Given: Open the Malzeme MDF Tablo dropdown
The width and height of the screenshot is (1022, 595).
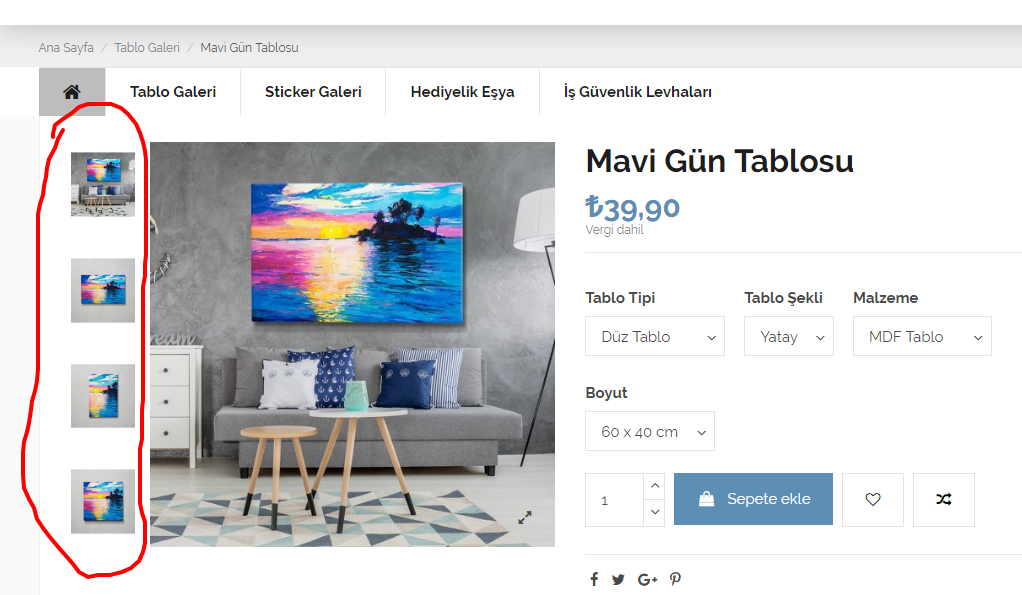Looking at the screenshot, I should click(x=922, y=336).
